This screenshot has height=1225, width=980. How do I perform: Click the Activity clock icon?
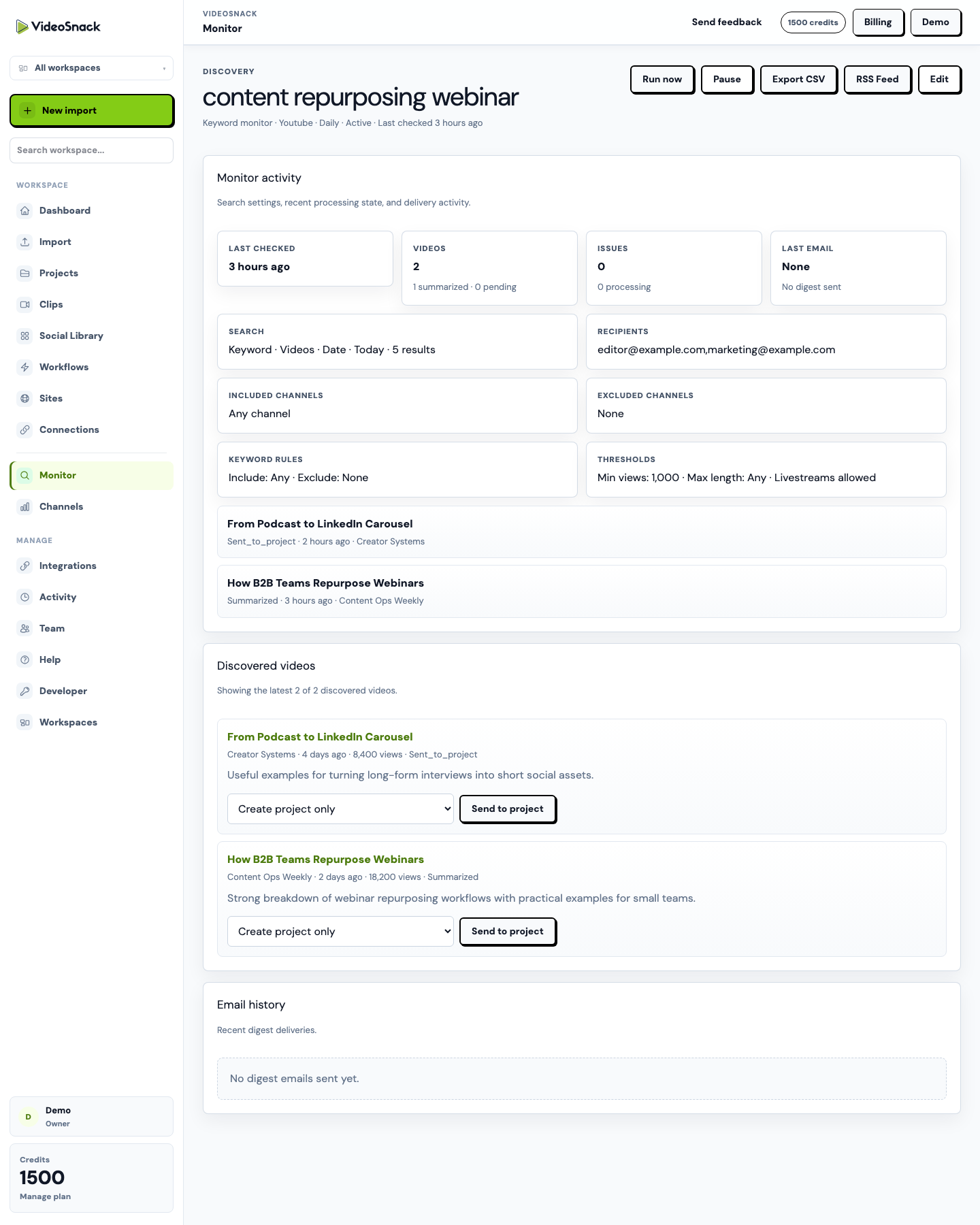24,597
